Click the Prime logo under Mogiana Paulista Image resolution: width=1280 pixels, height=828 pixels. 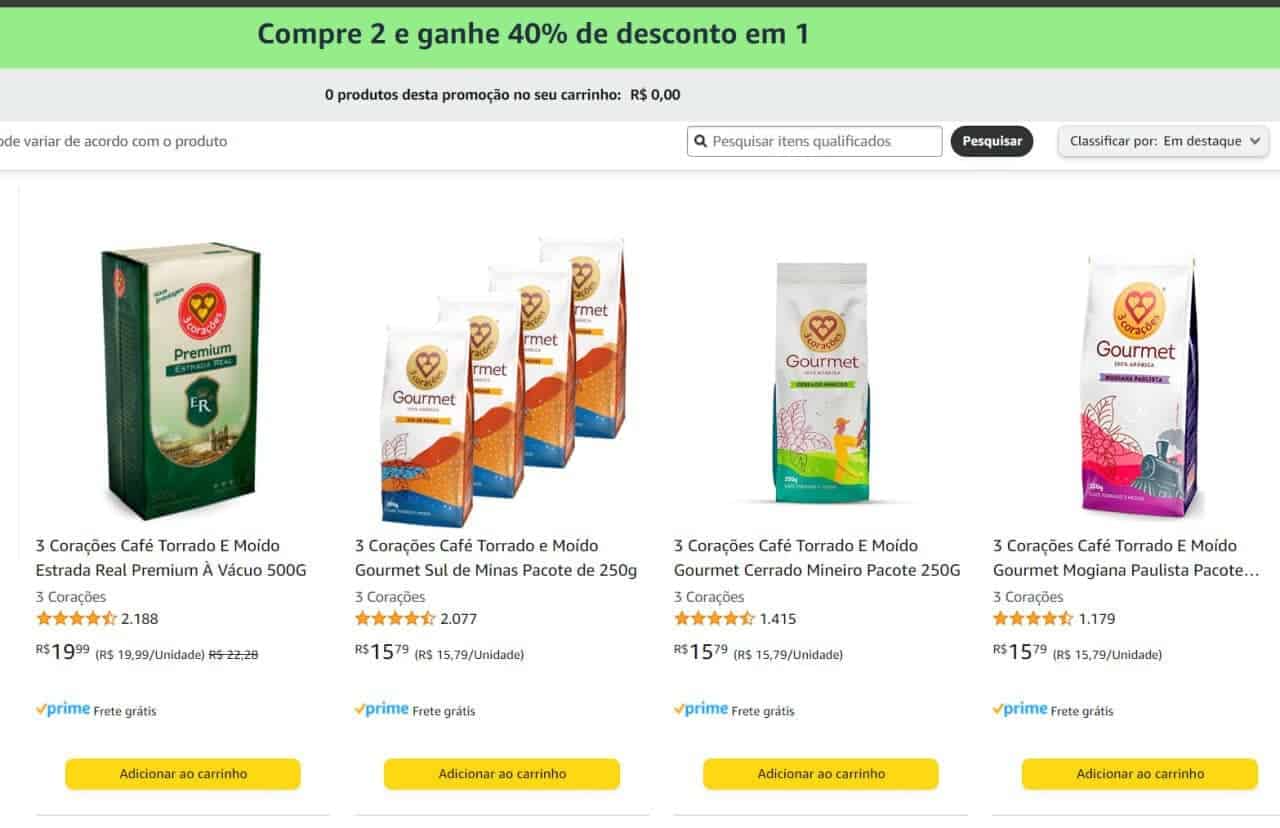tap(1019, 709)
